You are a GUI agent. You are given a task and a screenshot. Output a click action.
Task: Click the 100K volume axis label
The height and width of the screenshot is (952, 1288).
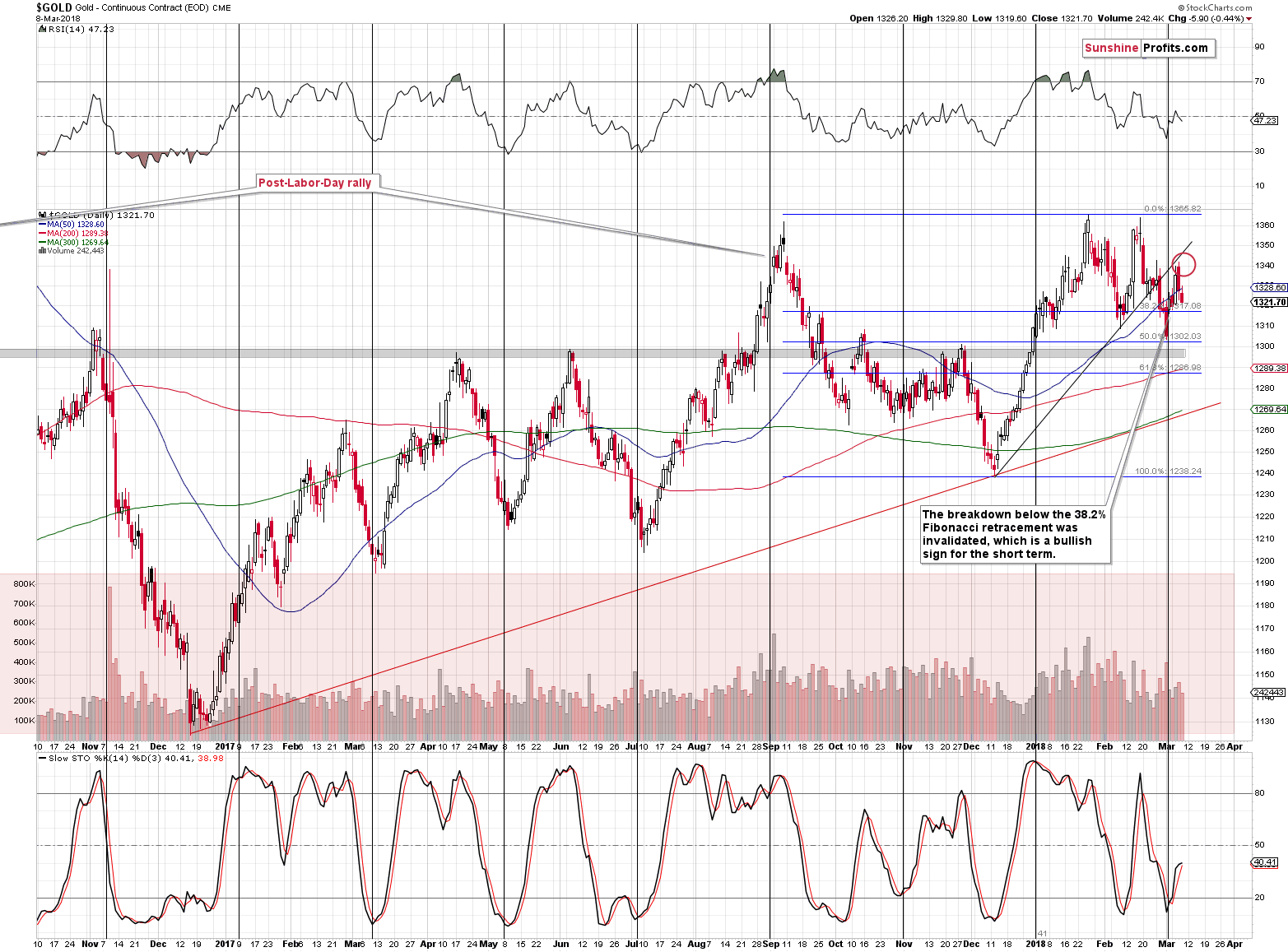pos(24,720)
